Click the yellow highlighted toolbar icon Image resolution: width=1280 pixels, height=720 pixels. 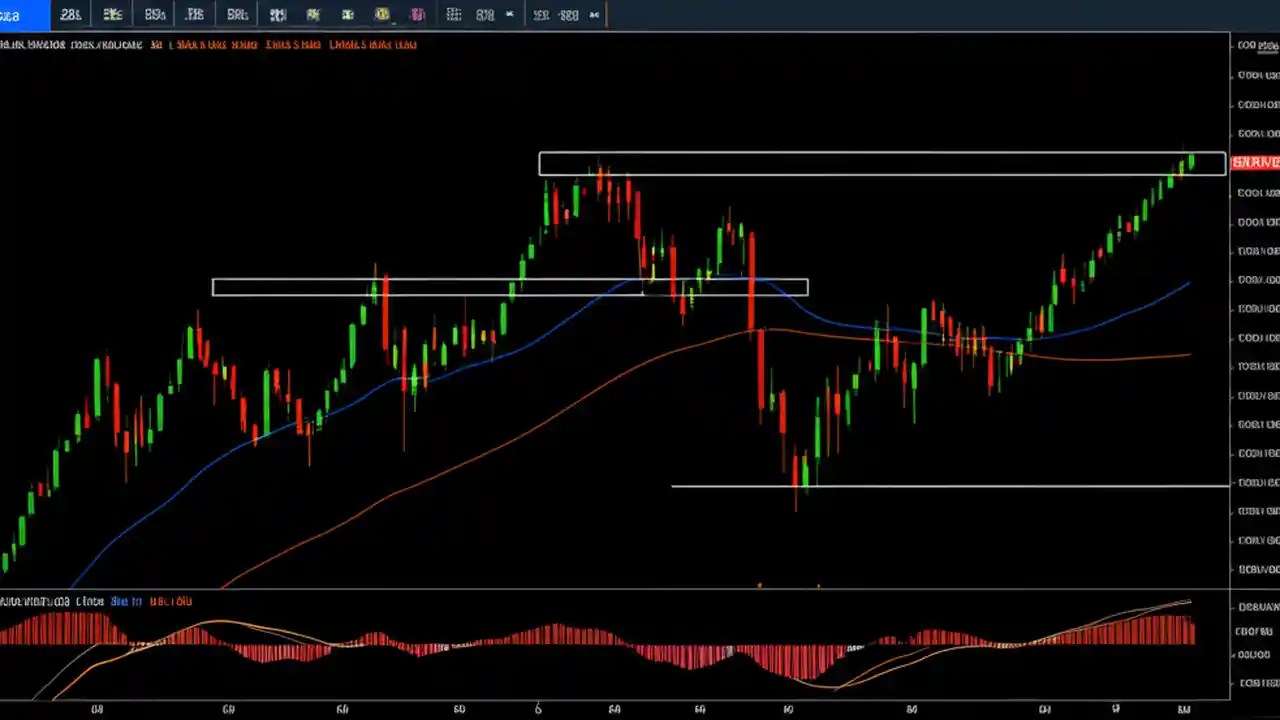pos(381,14)
